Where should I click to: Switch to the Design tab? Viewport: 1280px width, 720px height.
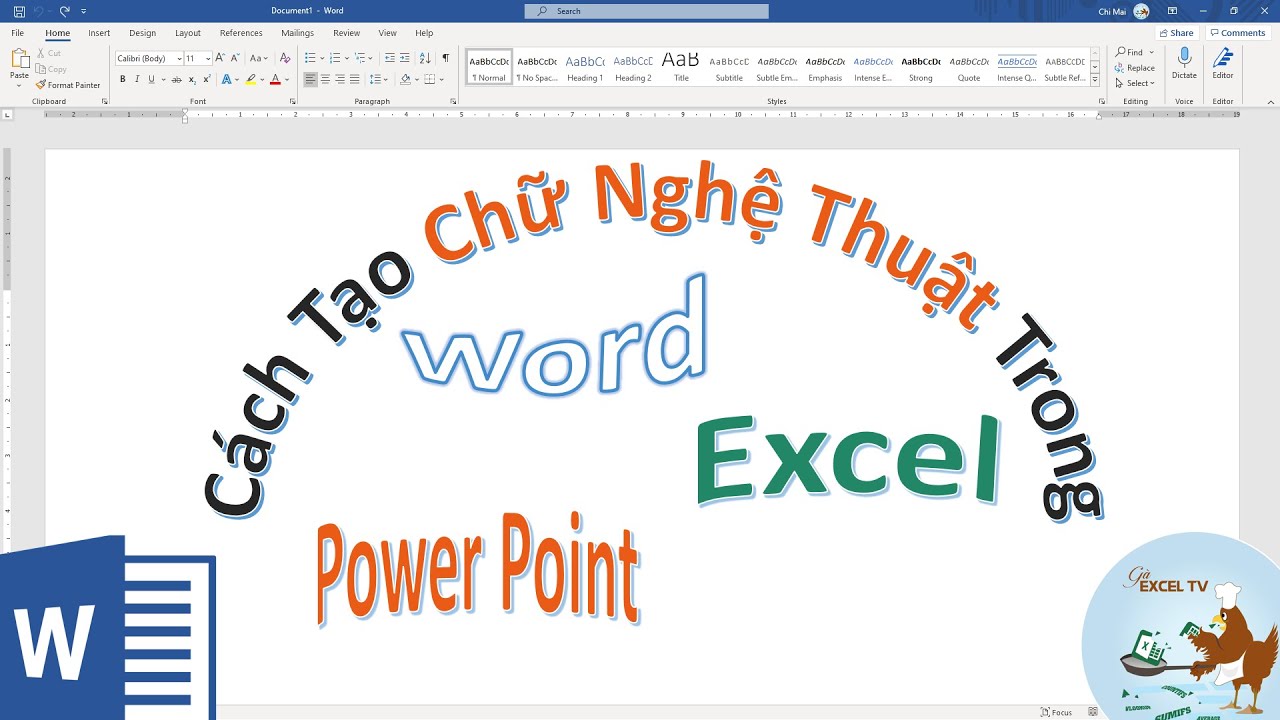(142, 33)
